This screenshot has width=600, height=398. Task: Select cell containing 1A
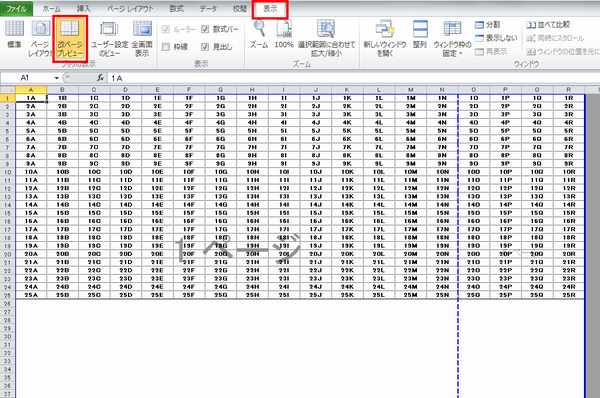31,98
